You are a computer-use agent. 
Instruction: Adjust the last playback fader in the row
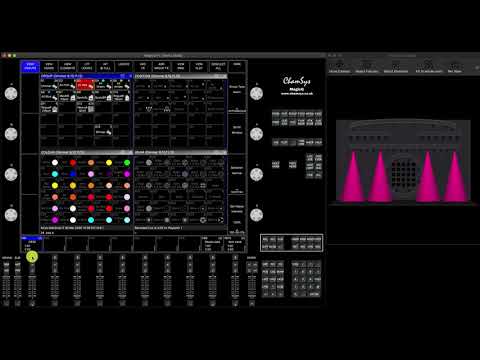pyautogui.click(x=235, y=287)
